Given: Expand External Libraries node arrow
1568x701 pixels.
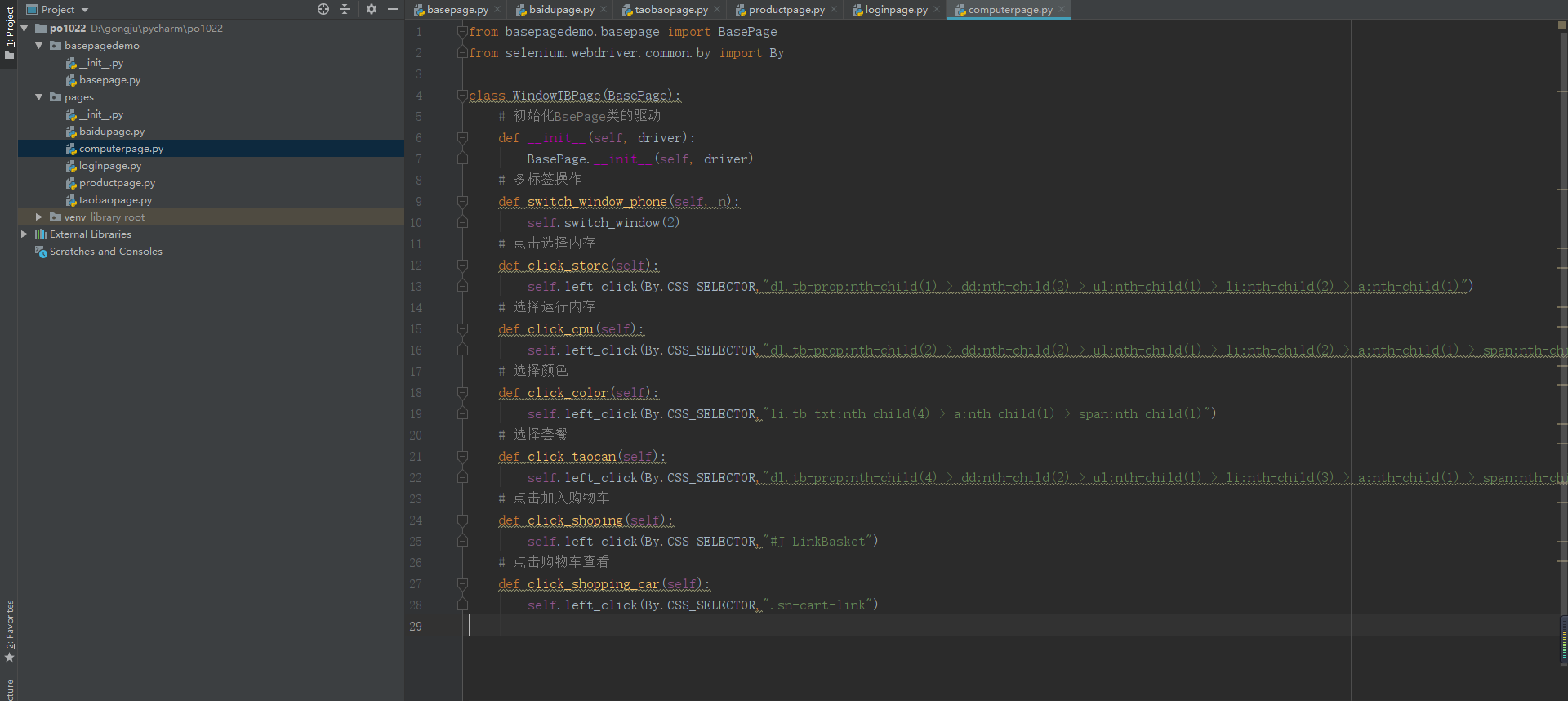Looking at the screenshot, I should 24,234.
